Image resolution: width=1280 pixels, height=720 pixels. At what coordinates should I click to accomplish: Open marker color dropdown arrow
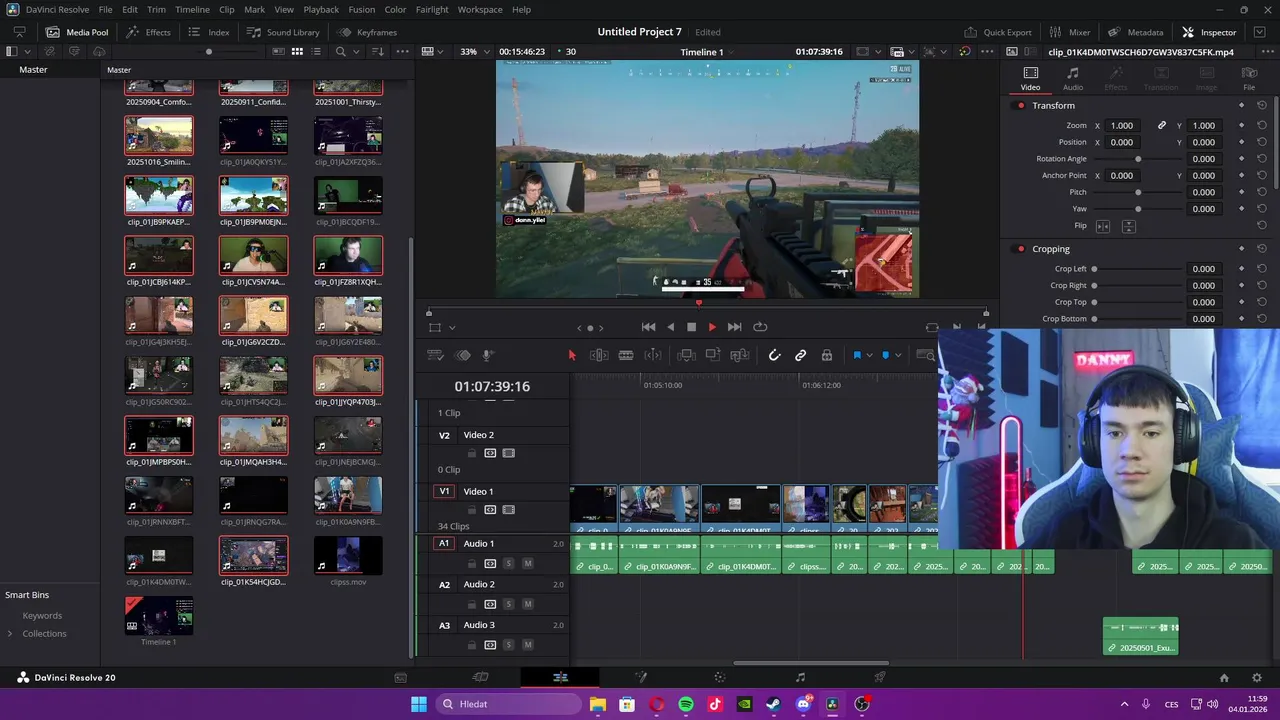point(897,355)
